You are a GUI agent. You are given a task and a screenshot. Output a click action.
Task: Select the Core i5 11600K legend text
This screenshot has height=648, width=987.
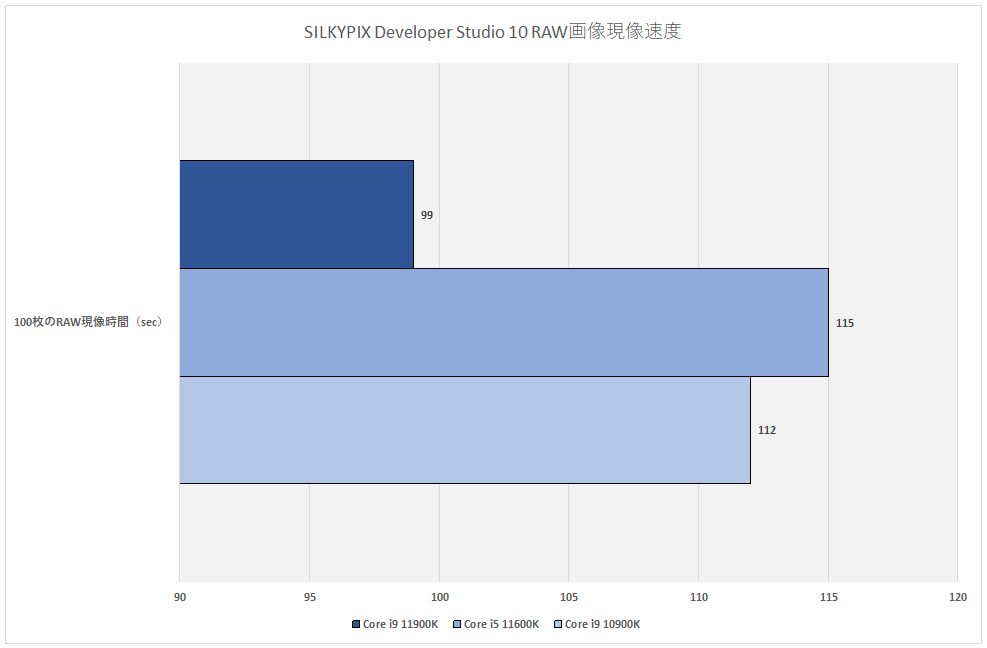click(x=501, y=625)
